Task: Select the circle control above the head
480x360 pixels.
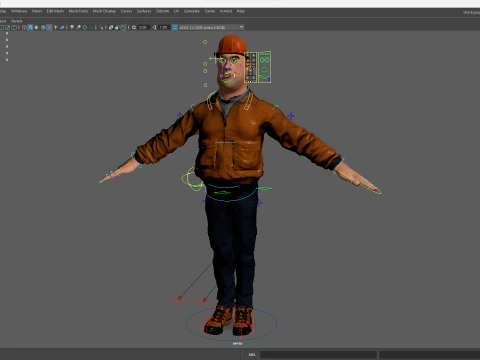Action: coord(205,42)
